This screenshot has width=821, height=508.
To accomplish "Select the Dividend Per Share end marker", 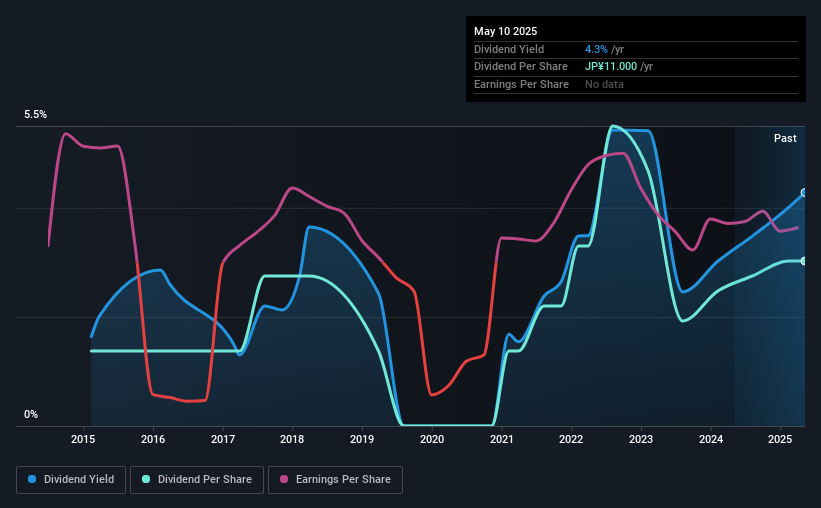I will (x=804, y=261).
